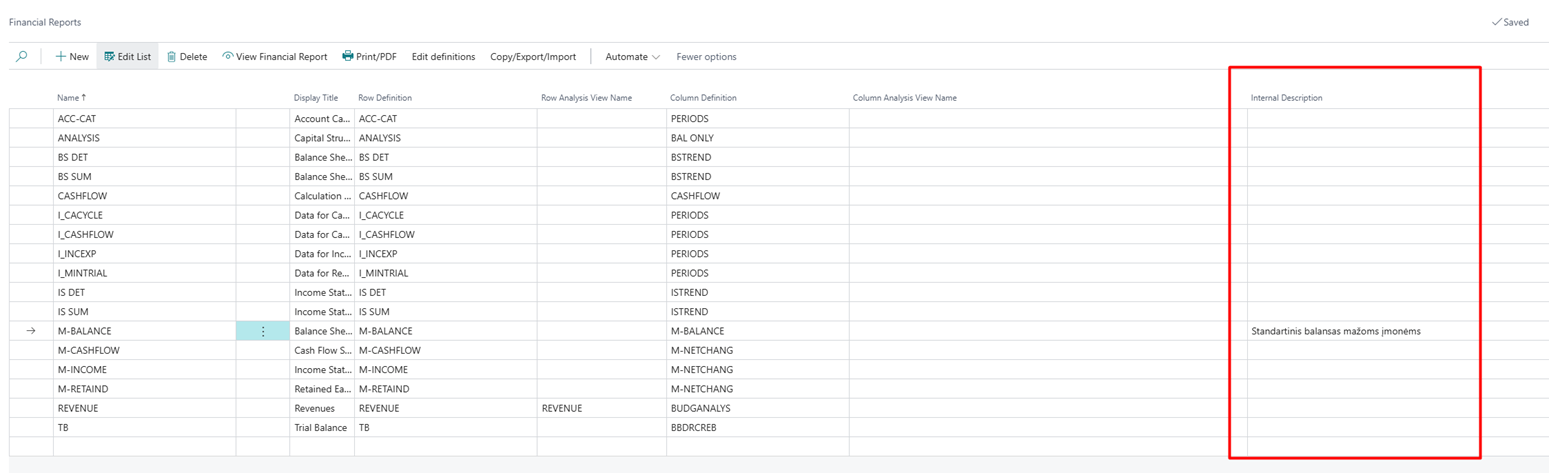Click CASHFLOW in the Column Definition column

pyautogui.click(x=758, y=196)
